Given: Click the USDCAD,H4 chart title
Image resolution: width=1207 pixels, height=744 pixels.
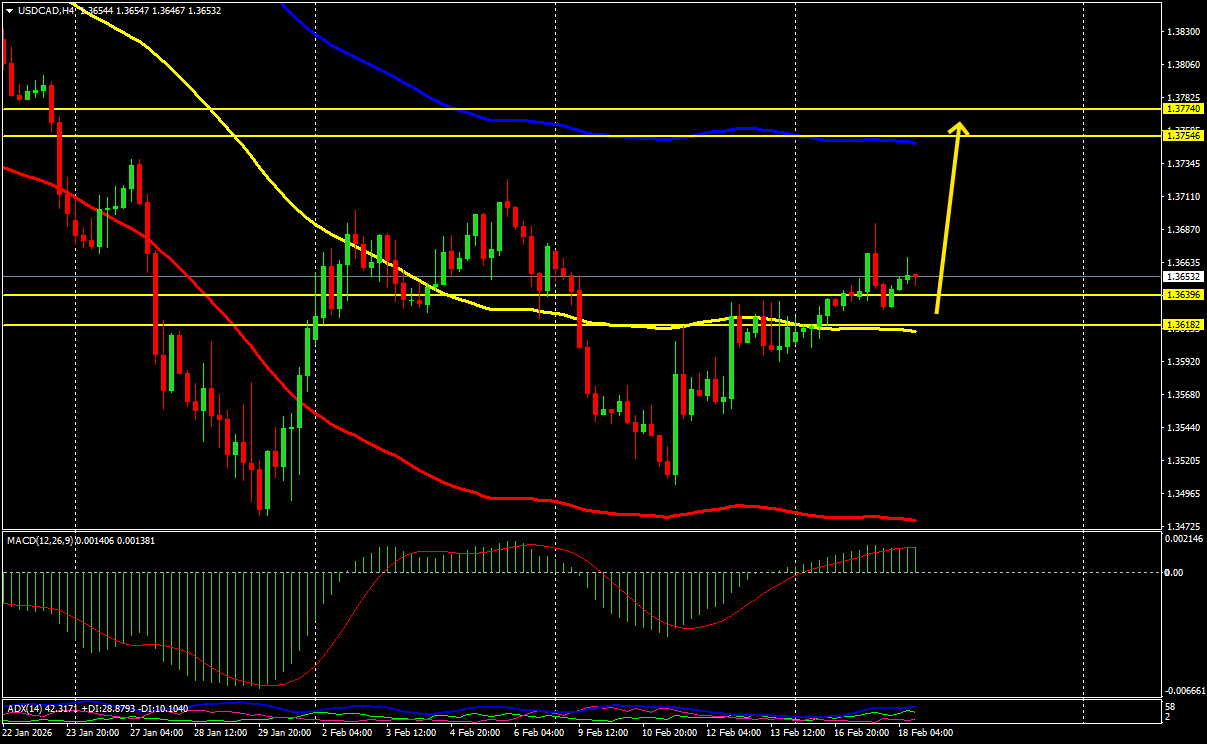Looking at the screenshot, I should (47, 10).
